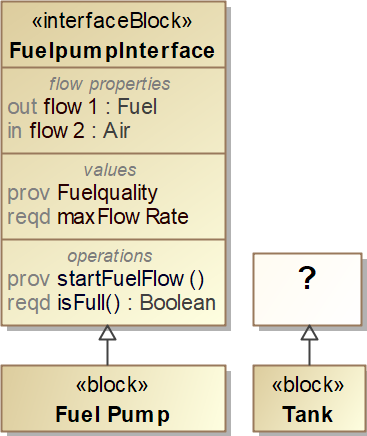Select the 'out flow 1 : Fuel' property
This screenshot has width=367, height=436.
pyautogui.click(x=82, y=107)
